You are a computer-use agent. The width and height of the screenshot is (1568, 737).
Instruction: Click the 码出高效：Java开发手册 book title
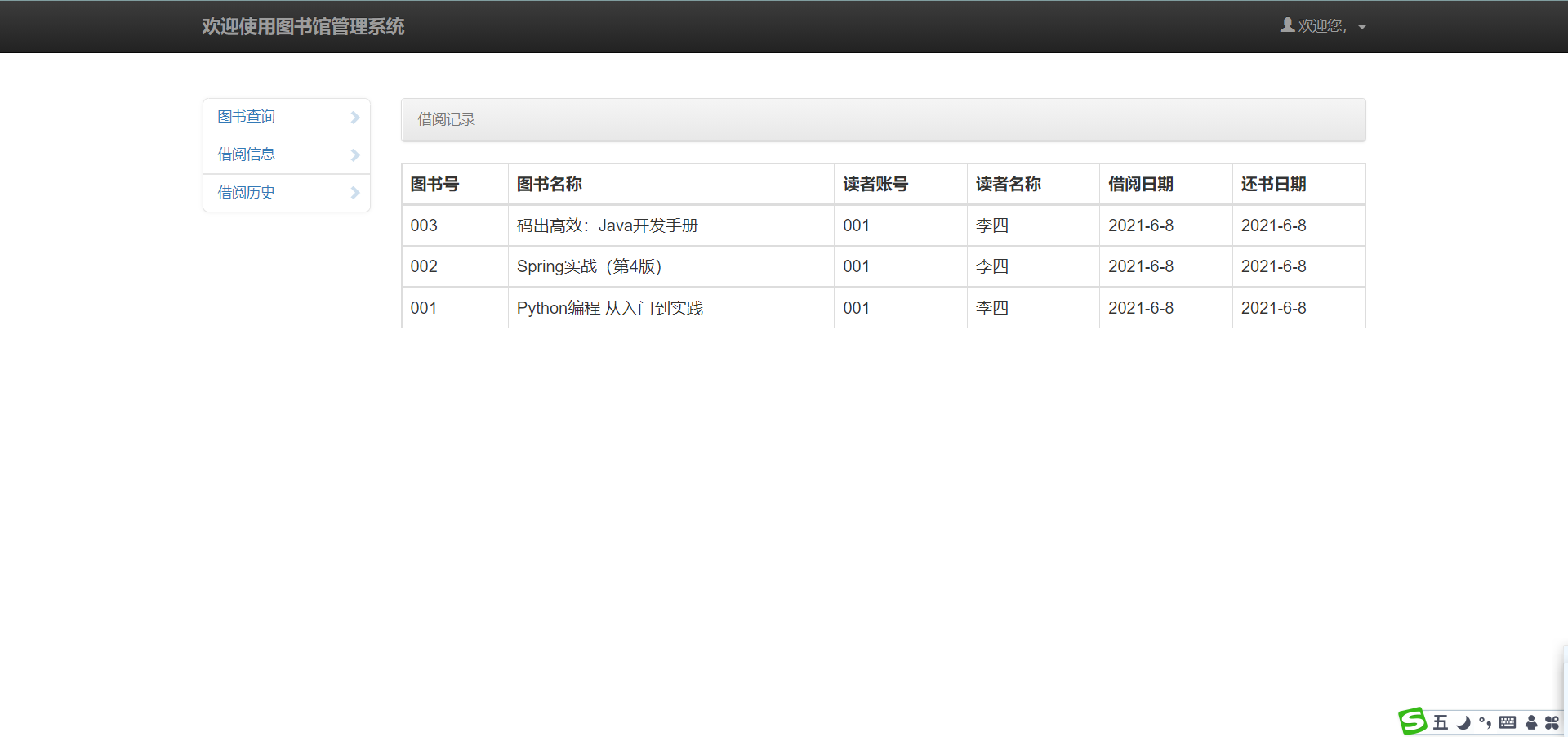click(608, 226)
